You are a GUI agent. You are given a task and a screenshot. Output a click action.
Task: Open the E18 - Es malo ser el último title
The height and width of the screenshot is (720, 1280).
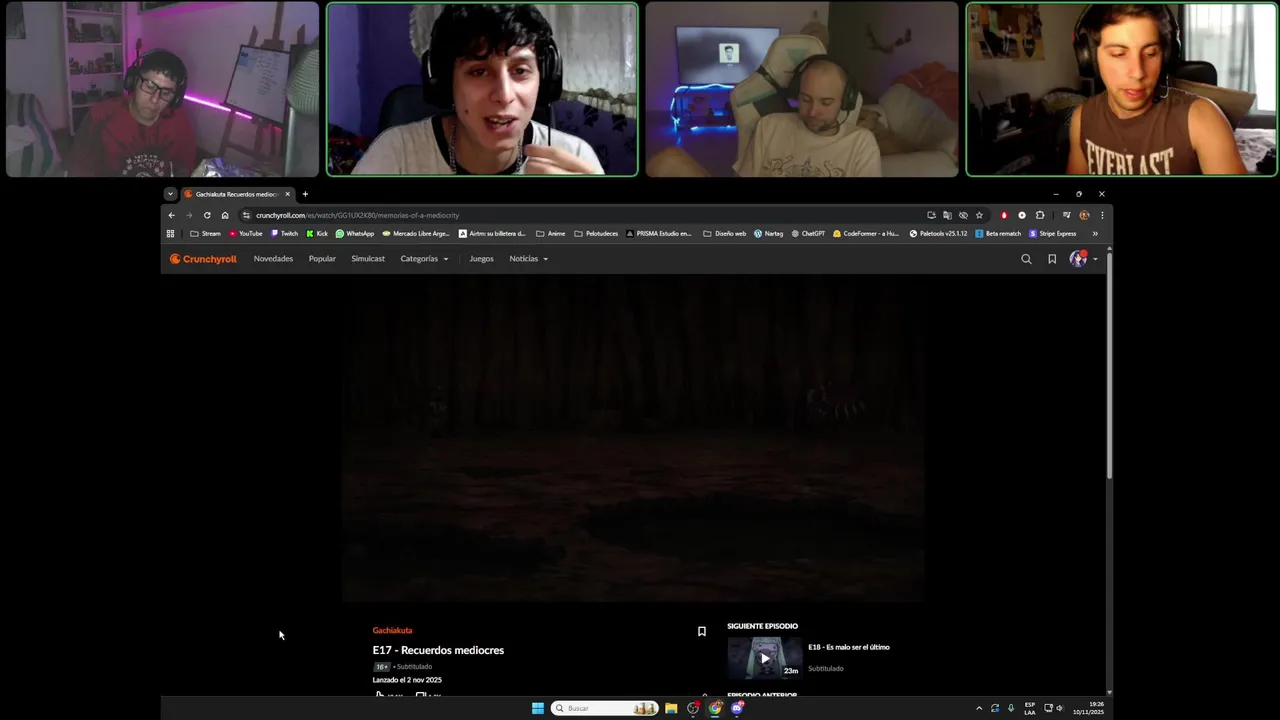[x=849, y=647]
